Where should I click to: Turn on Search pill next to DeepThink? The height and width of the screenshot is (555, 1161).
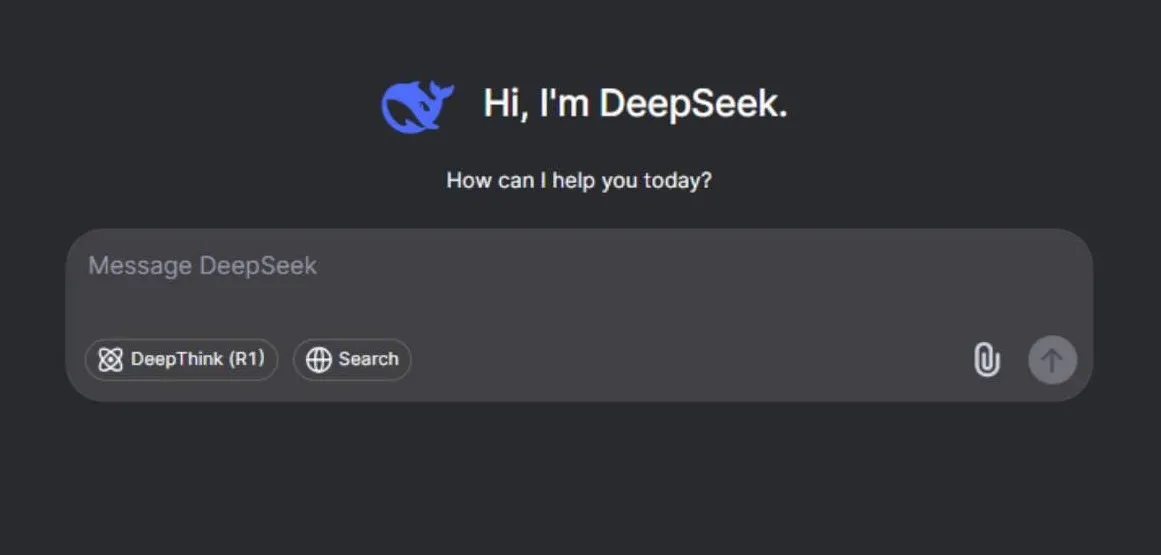click(352, 360)
